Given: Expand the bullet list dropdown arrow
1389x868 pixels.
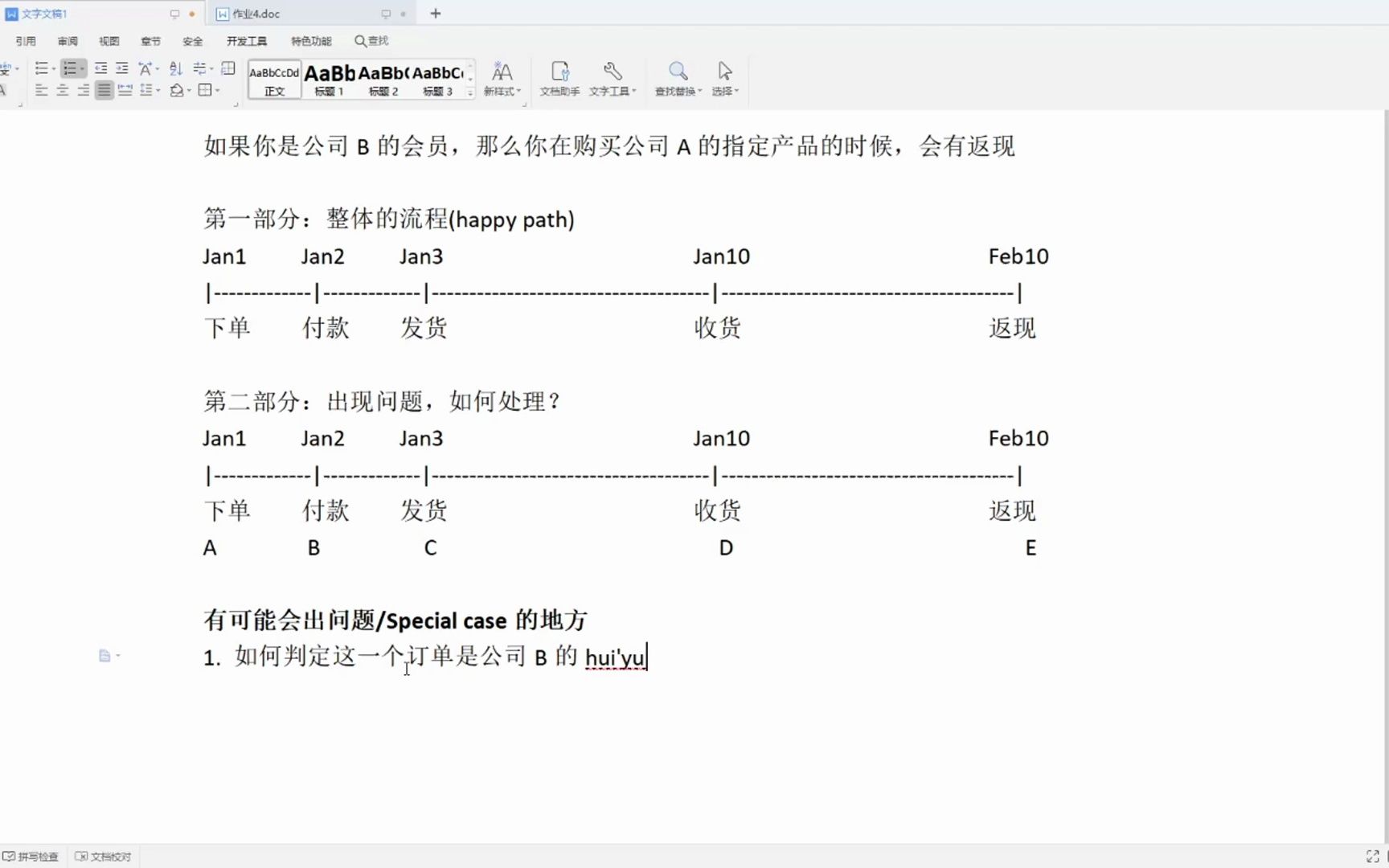Looking at the screenshot, I should coord(53,70).
